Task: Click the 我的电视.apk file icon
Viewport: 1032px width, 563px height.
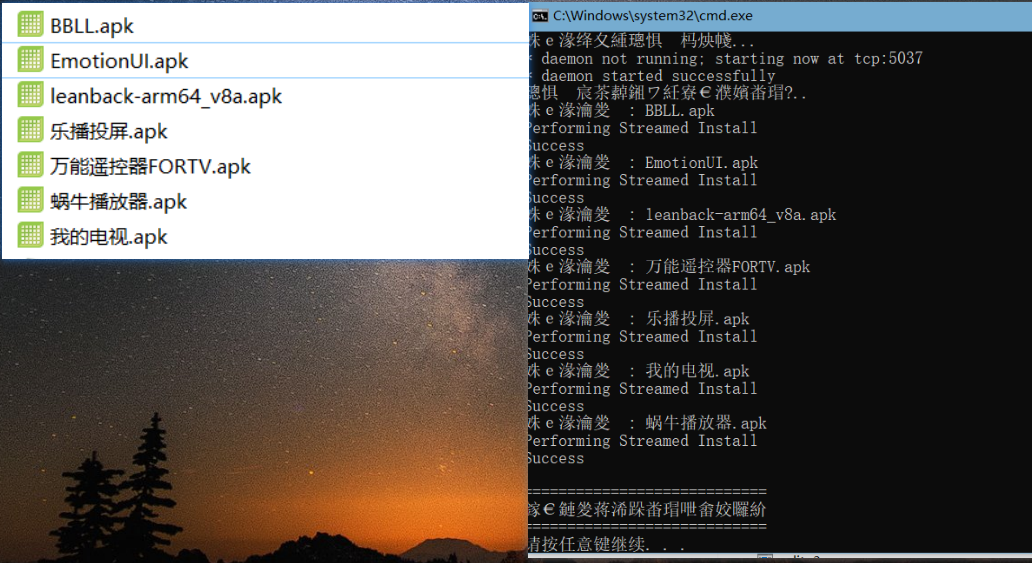Action: [30, 236]
